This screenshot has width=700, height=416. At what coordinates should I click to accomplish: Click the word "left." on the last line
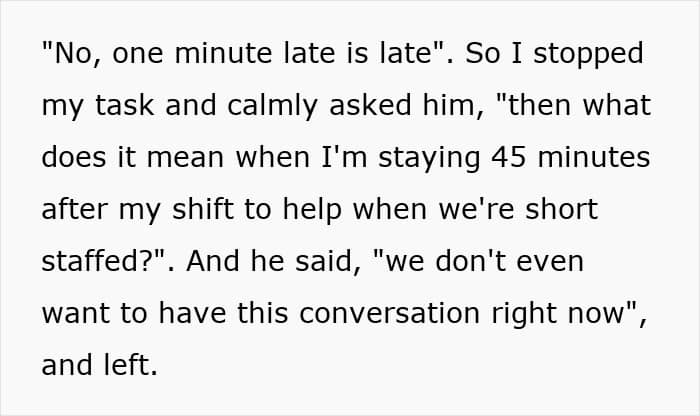[130, 365]
